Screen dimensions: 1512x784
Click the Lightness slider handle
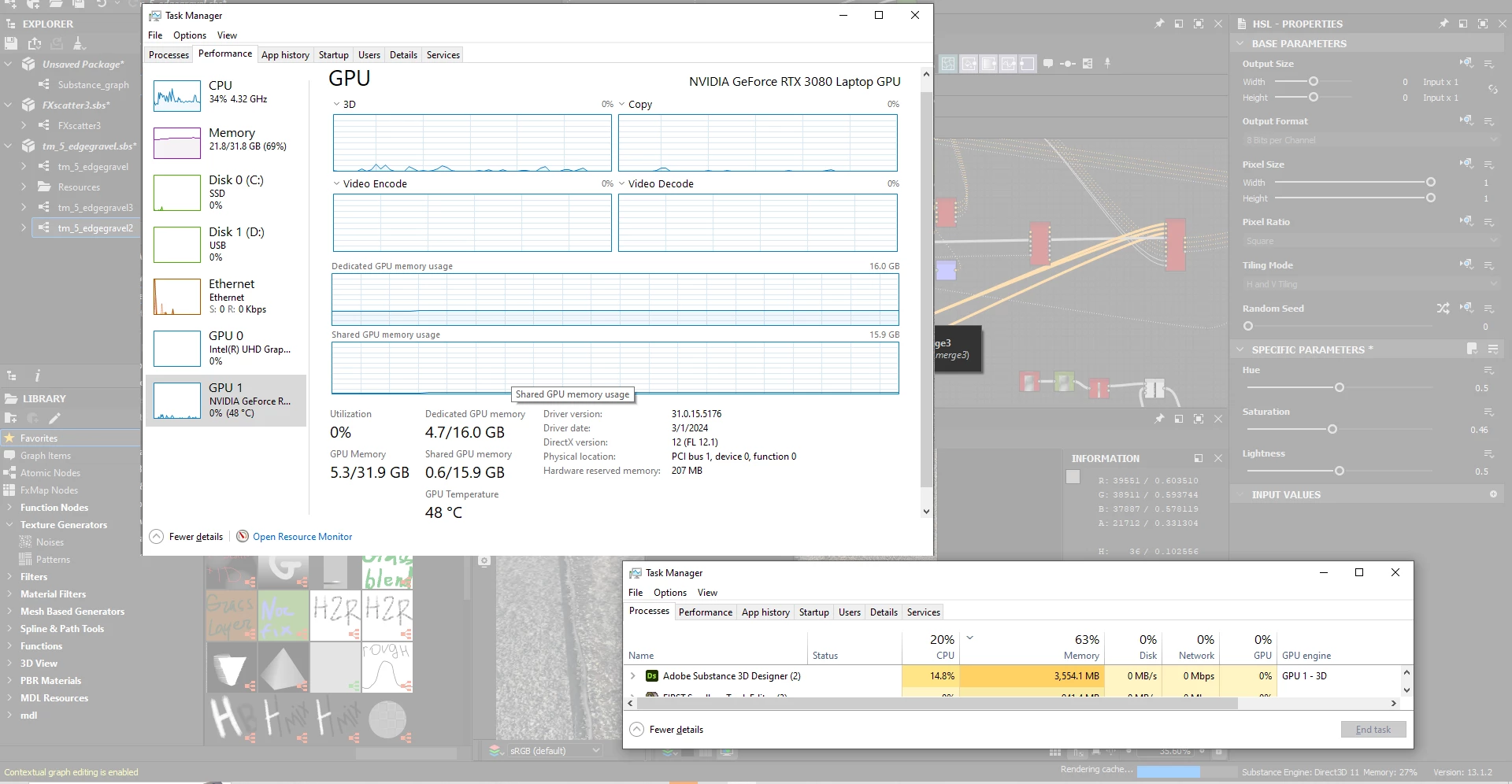(x=1340, y=471)
